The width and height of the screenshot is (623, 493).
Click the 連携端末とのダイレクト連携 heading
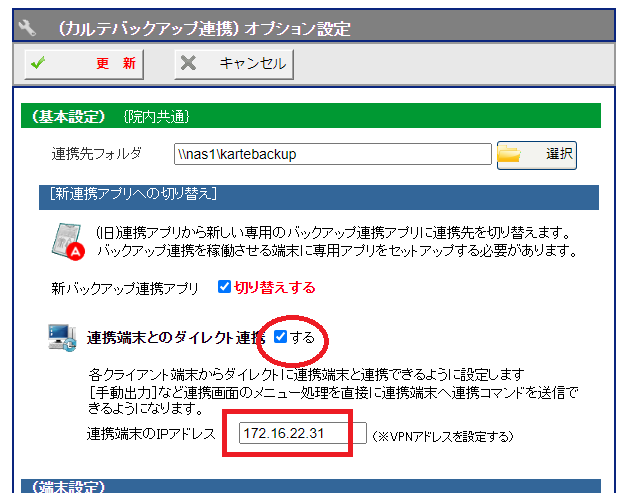click(x=176, y=338)
